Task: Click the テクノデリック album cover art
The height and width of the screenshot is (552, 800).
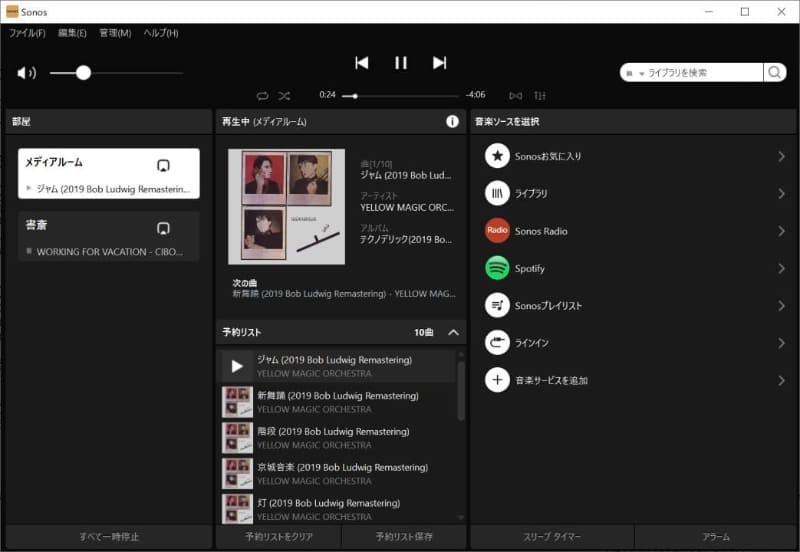Action: point(286,207)
